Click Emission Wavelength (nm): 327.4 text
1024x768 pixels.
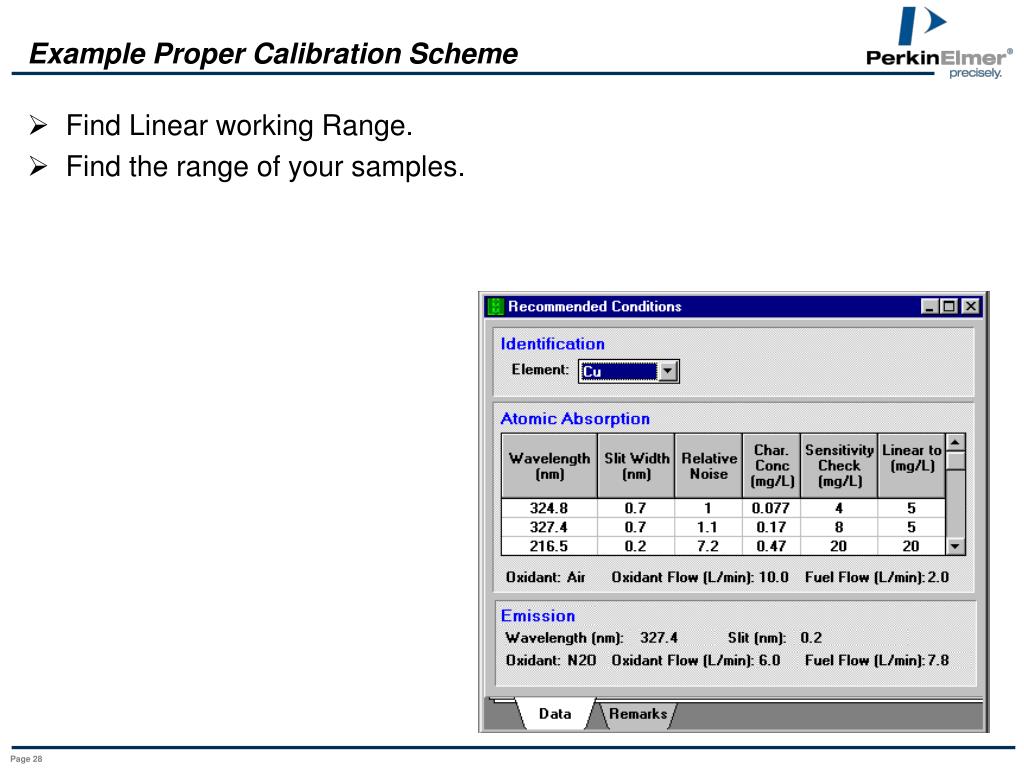[x=592, y=638]
